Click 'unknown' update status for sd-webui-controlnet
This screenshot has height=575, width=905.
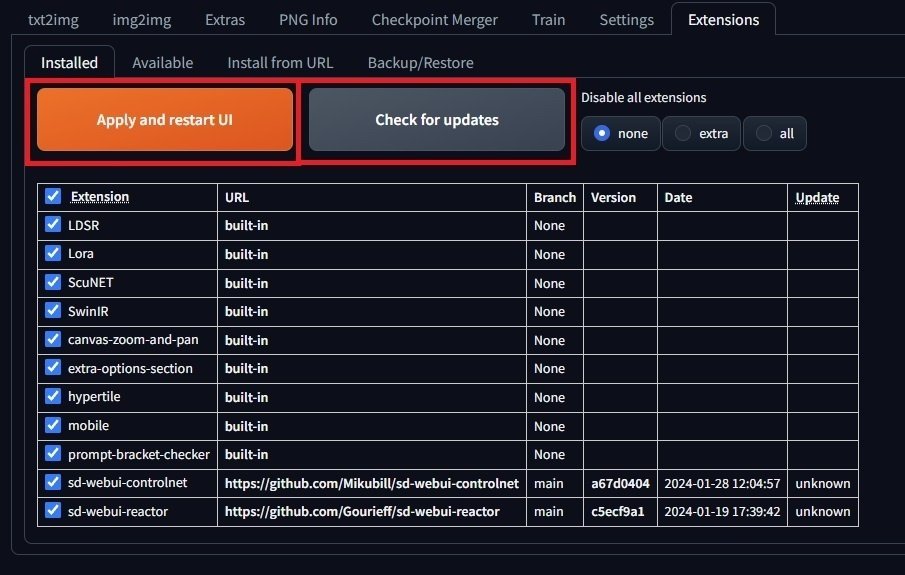tap(822, 483)
